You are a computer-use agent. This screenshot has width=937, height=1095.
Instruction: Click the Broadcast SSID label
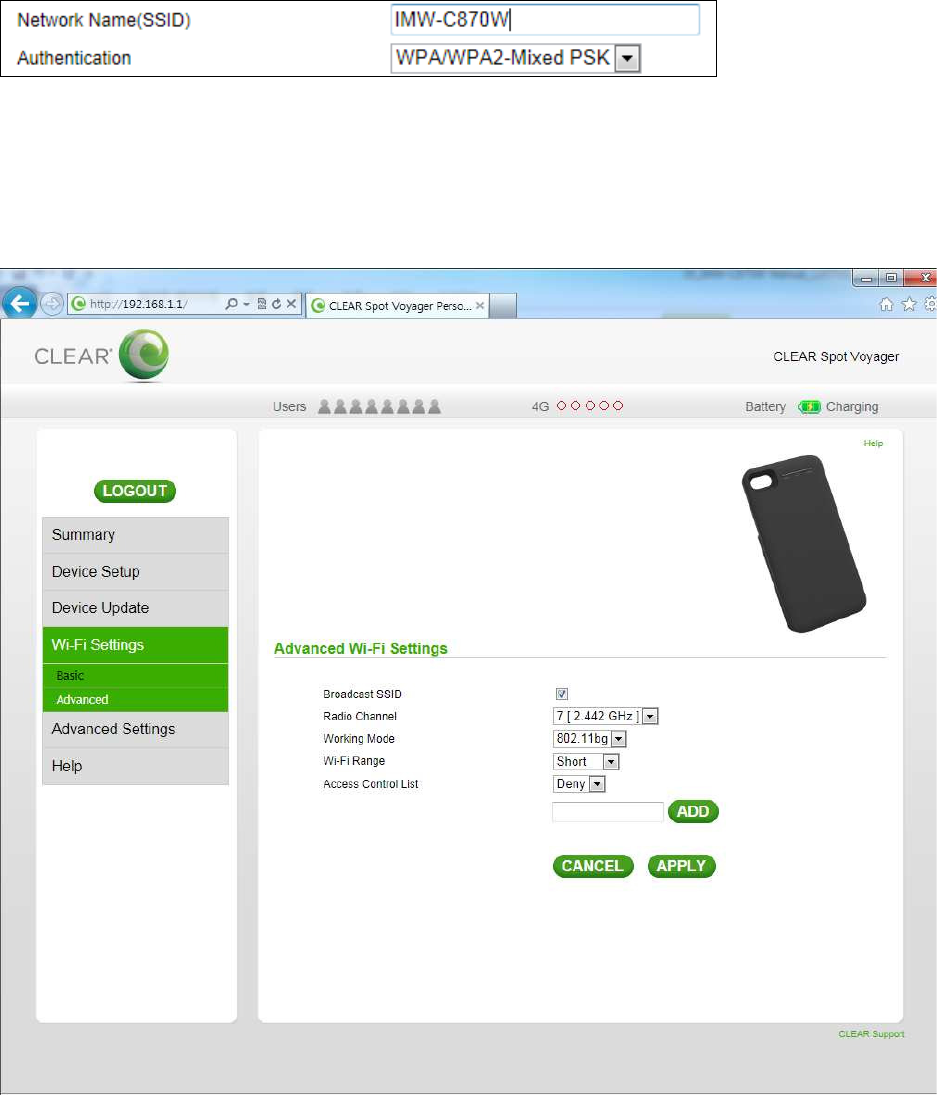coord(362,694)
